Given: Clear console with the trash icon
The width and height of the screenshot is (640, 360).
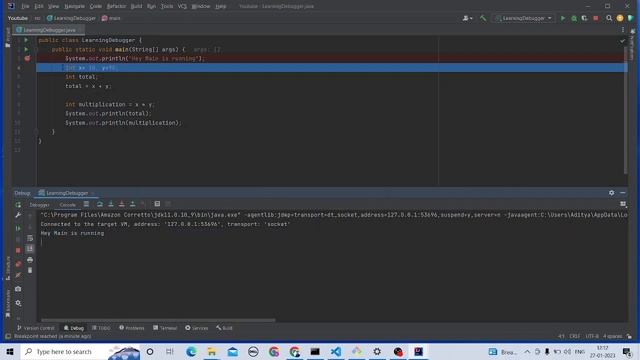Looking at the screenshot, I should click(x=30, y=270).
